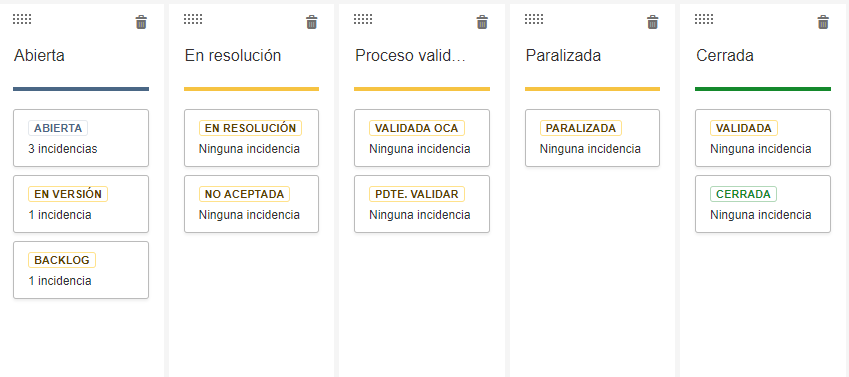Click drag grip icon on Cerrada column
The height and width of the screenshot is (377, 849).
tap(704, 19)
